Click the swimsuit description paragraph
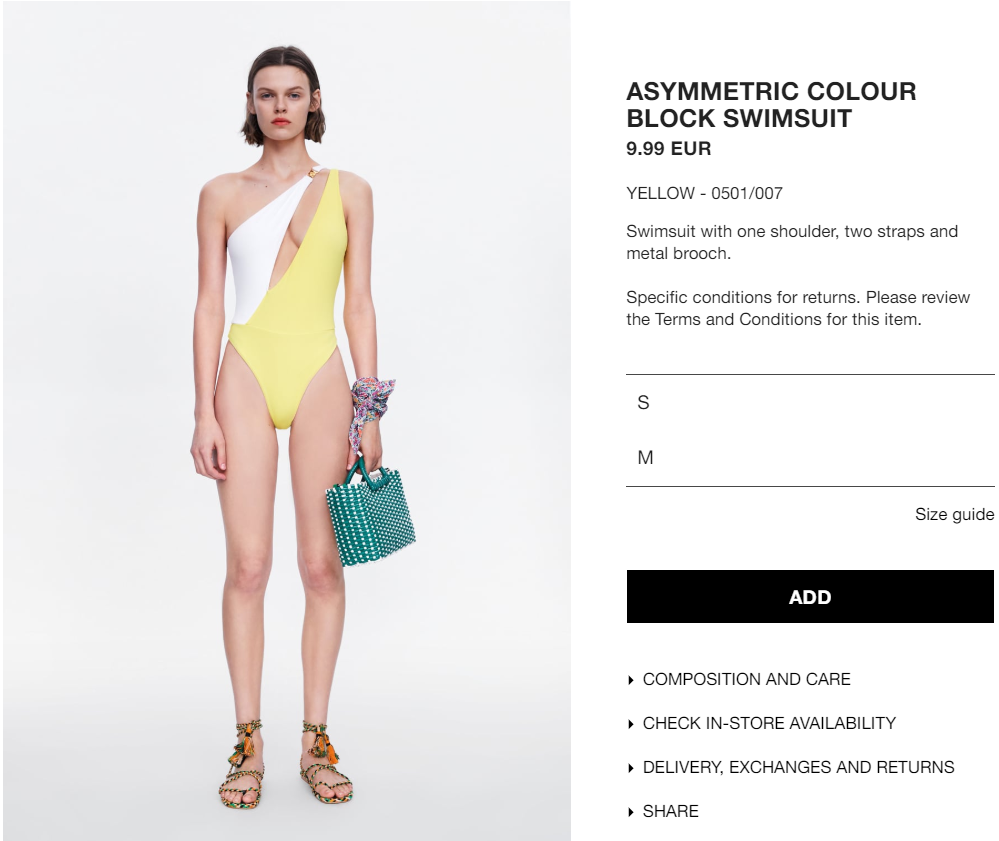This screenshot has width=999, height=841. tap(792, 242)
